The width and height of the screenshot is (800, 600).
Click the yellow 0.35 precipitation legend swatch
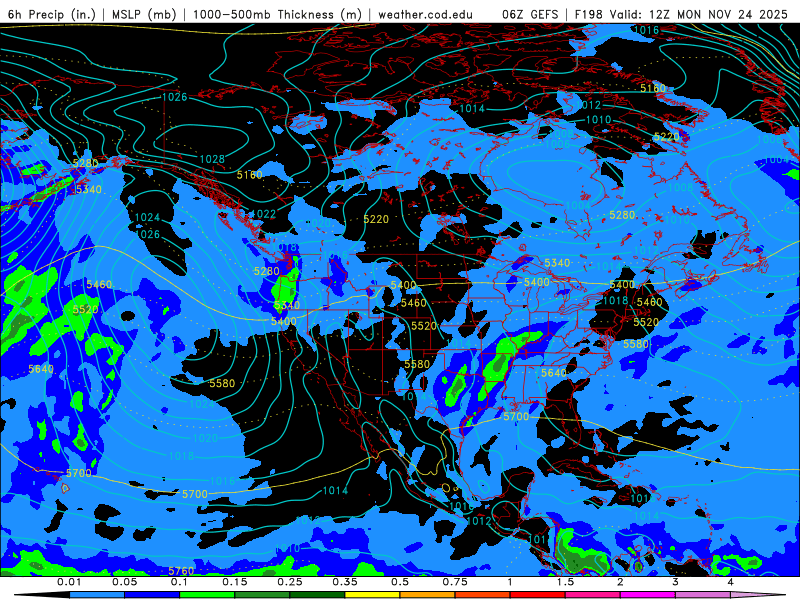point(372,595)
